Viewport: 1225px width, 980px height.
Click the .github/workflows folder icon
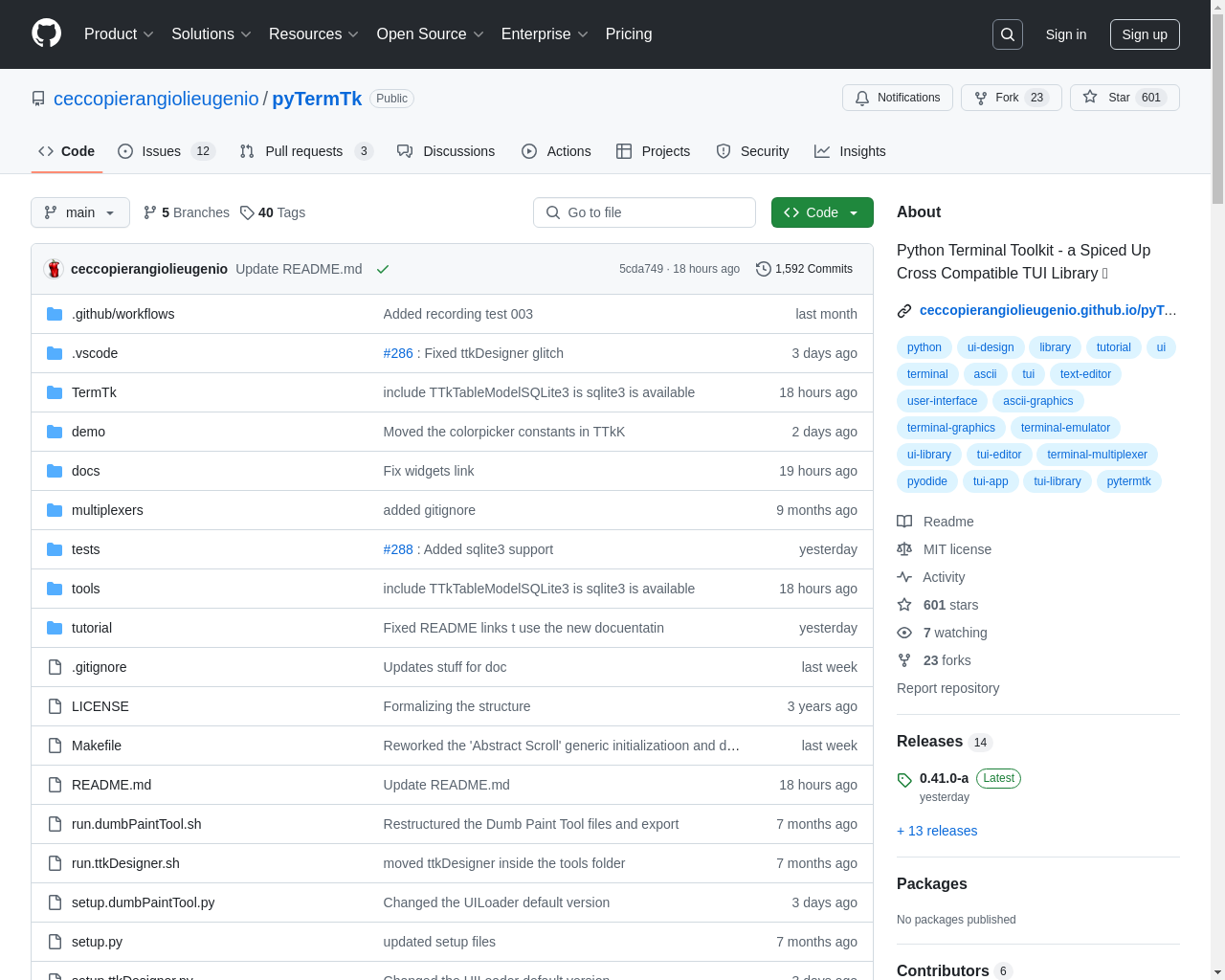(x=55, y=314)
